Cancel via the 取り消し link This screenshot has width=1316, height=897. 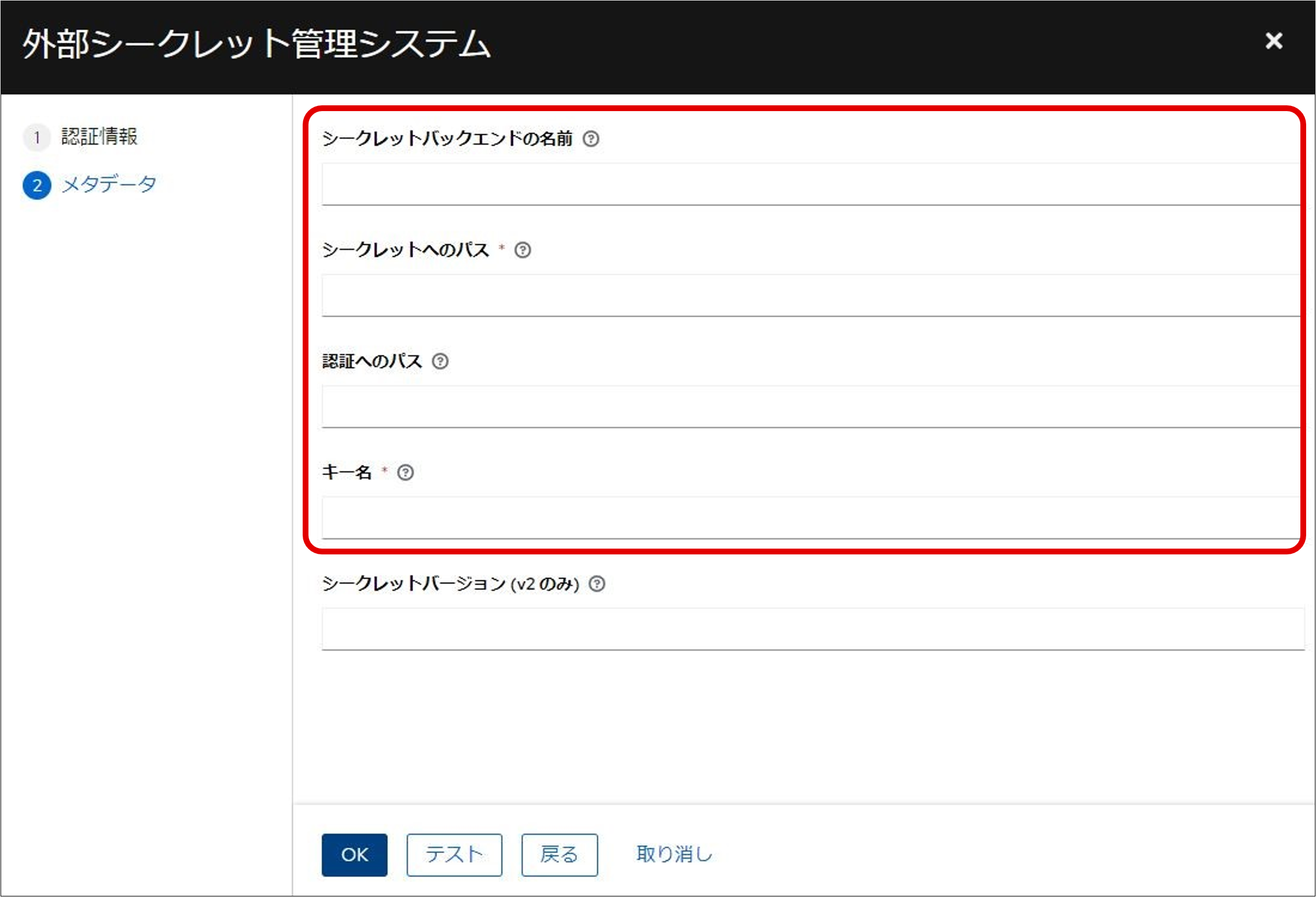point(673,854)
